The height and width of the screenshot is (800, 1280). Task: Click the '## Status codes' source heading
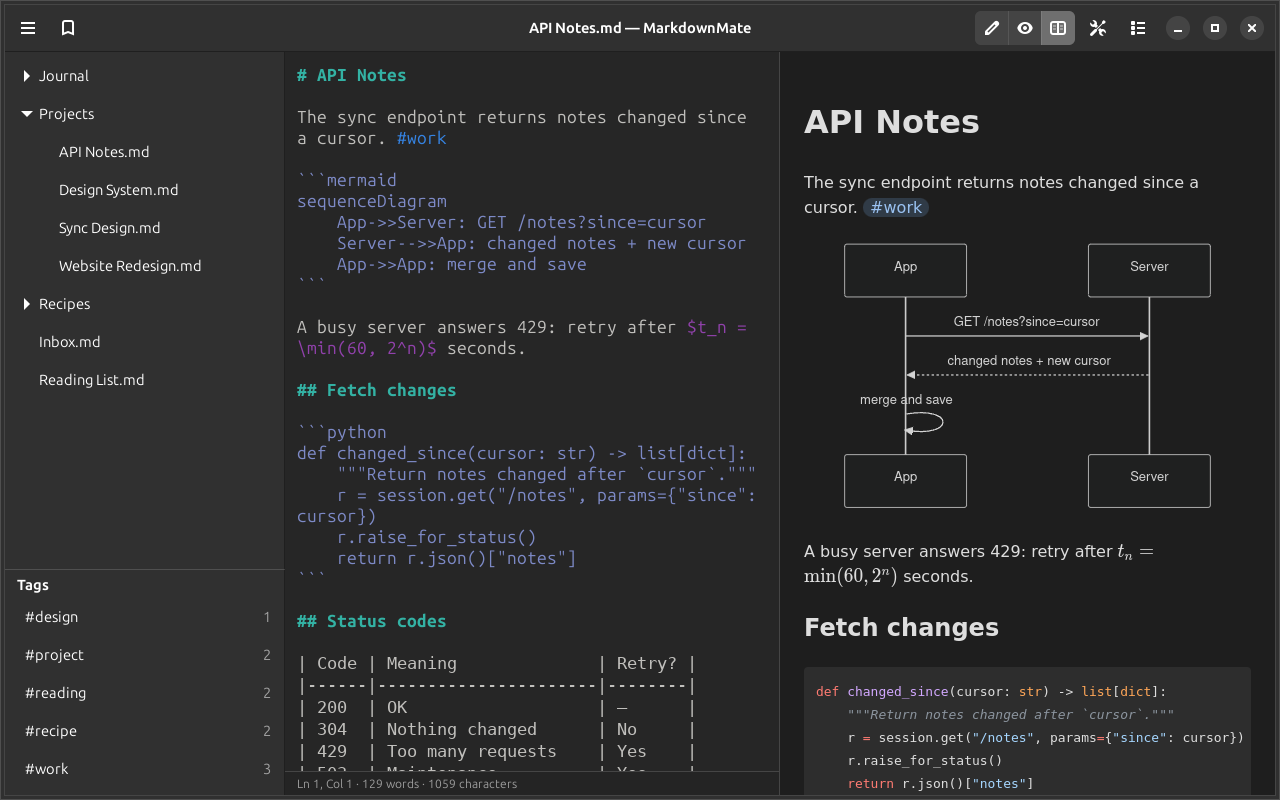pos(372,622)
